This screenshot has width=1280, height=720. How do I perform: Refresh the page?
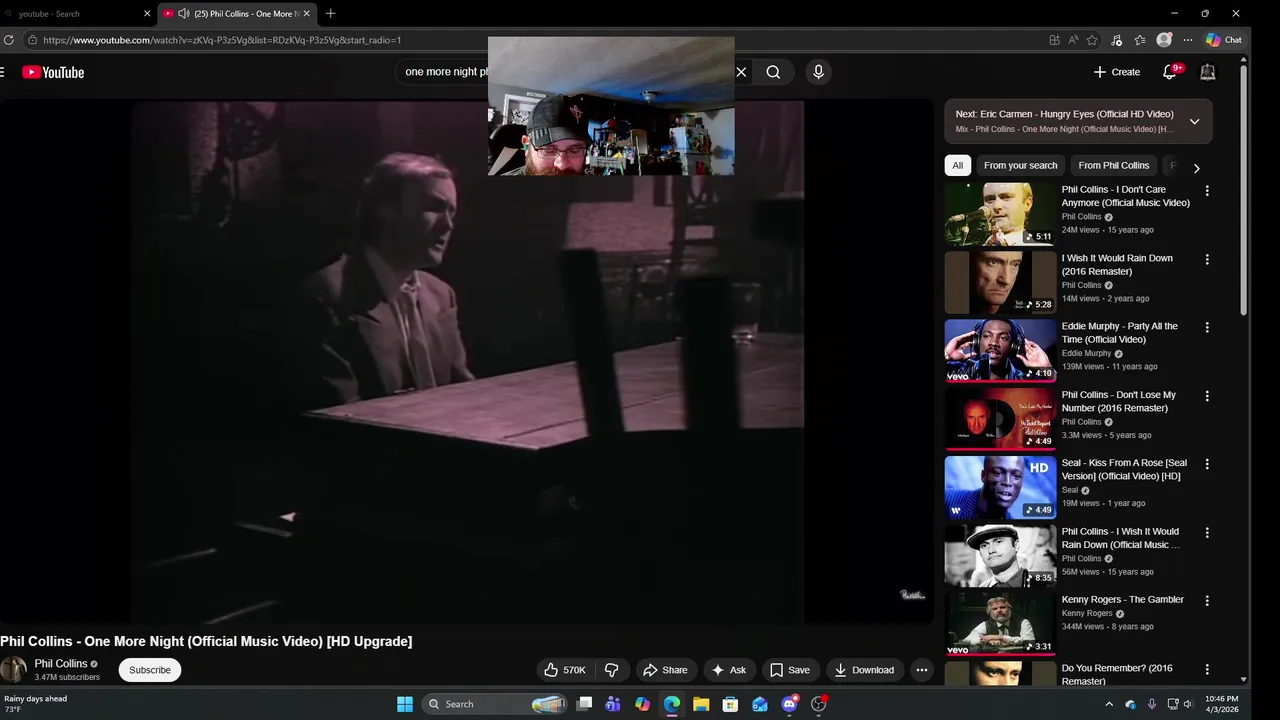(9, 40)
